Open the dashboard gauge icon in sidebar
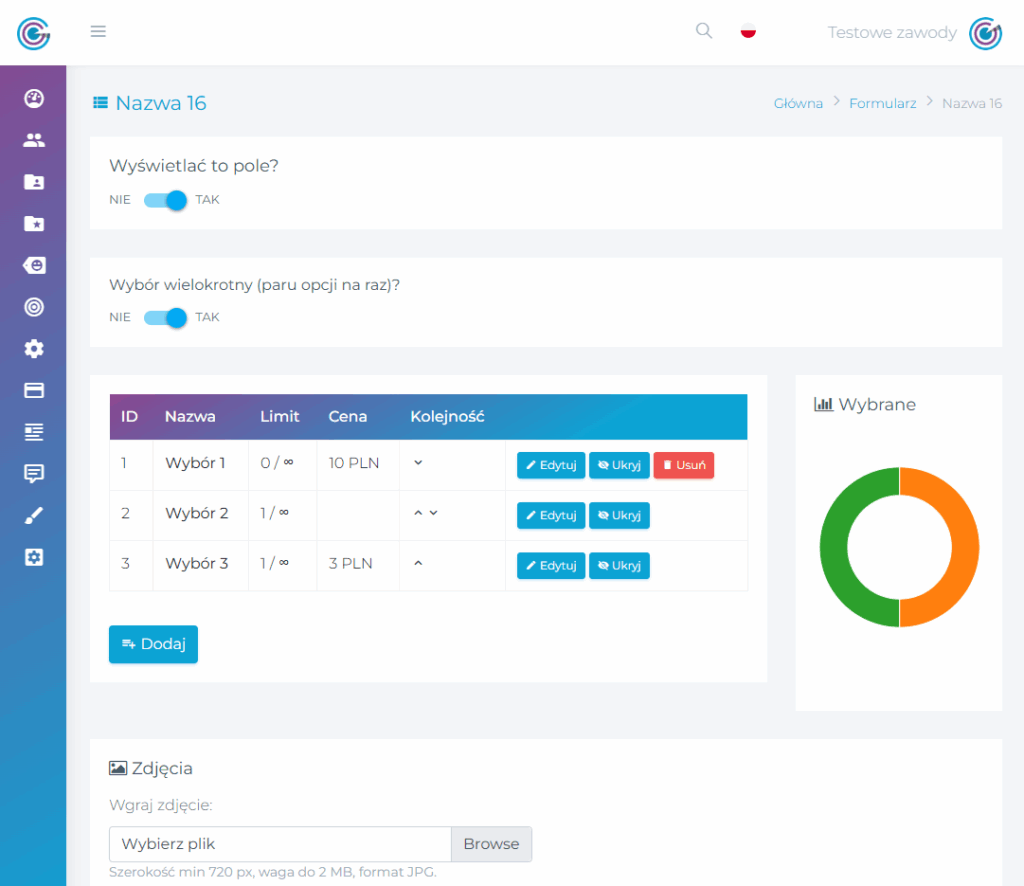 34,99
